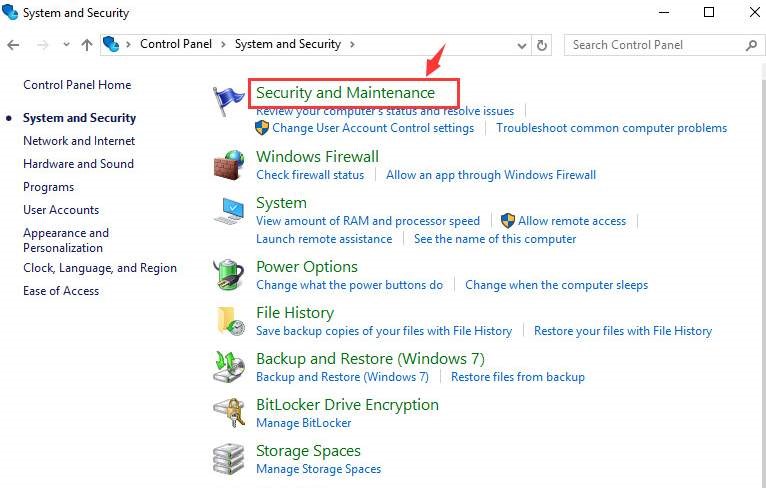Viewport: 766px width, 488px height.
Task: Click the File History folder icon
Action: click(229, 321)
